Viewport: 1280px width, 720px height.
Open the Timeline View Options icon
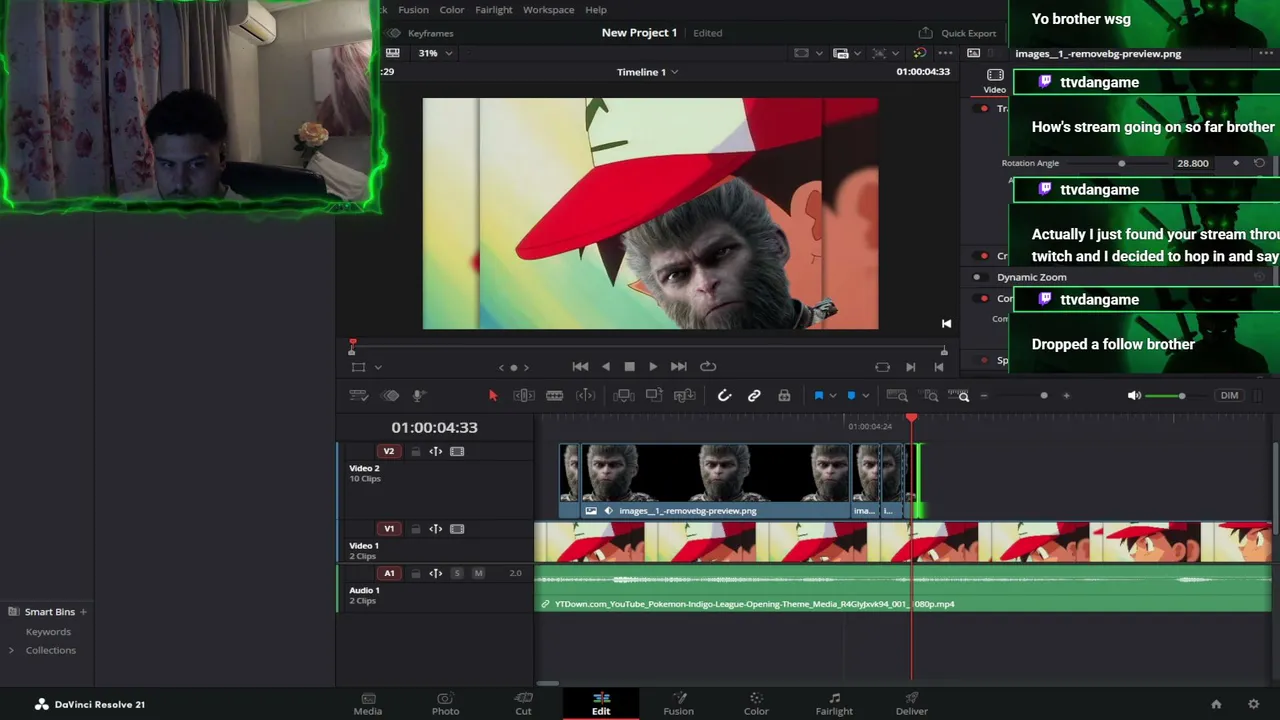pos(358,396)
